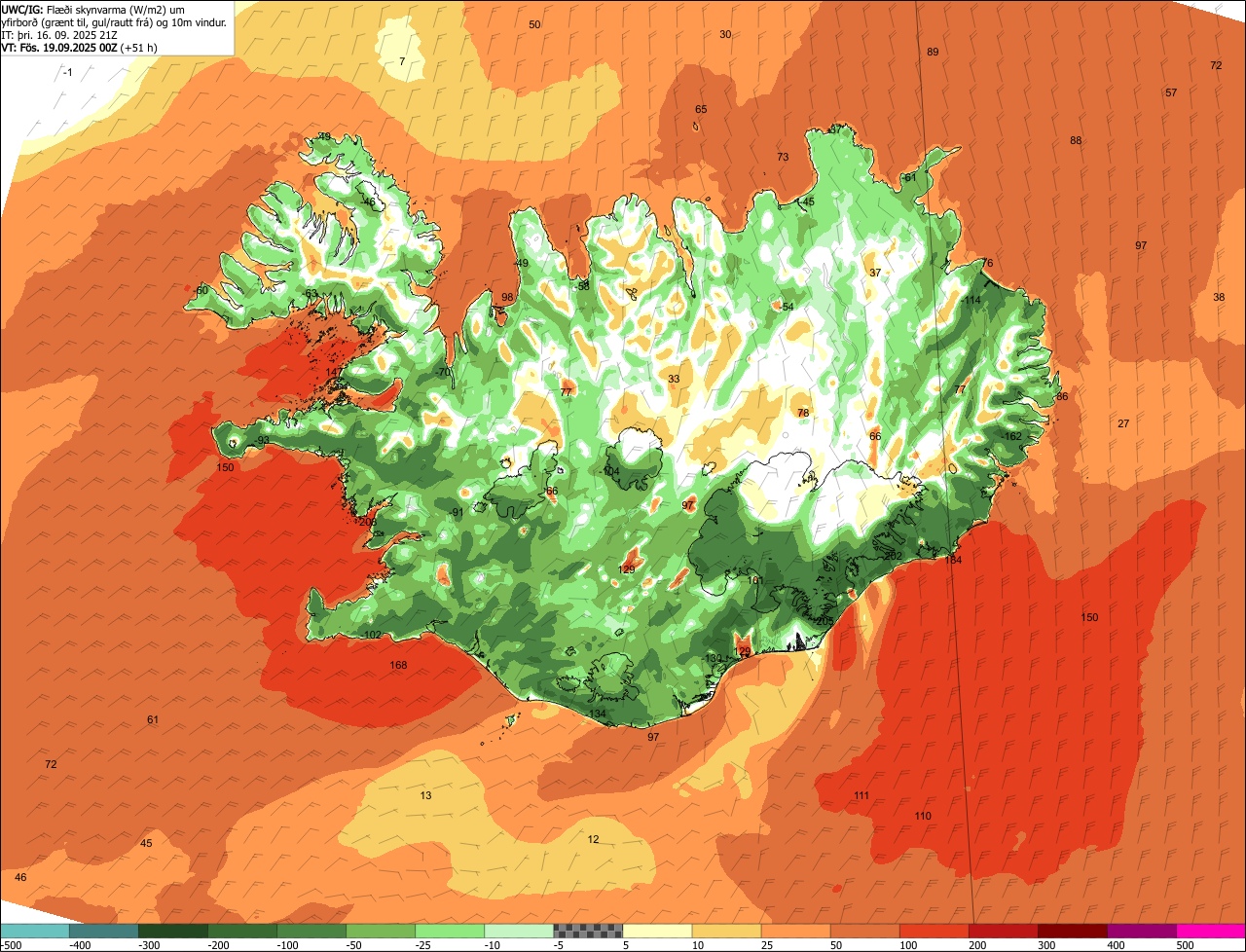Click the '-500' legend label
This screenshot has height=952, width=1246.
(12, 945)
